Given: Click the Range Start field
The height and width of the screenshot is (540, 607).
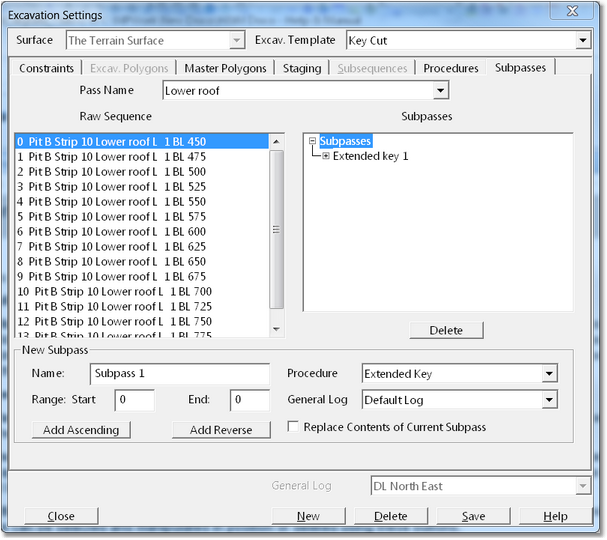Looking at the screenshot, I should click(135, 400).
